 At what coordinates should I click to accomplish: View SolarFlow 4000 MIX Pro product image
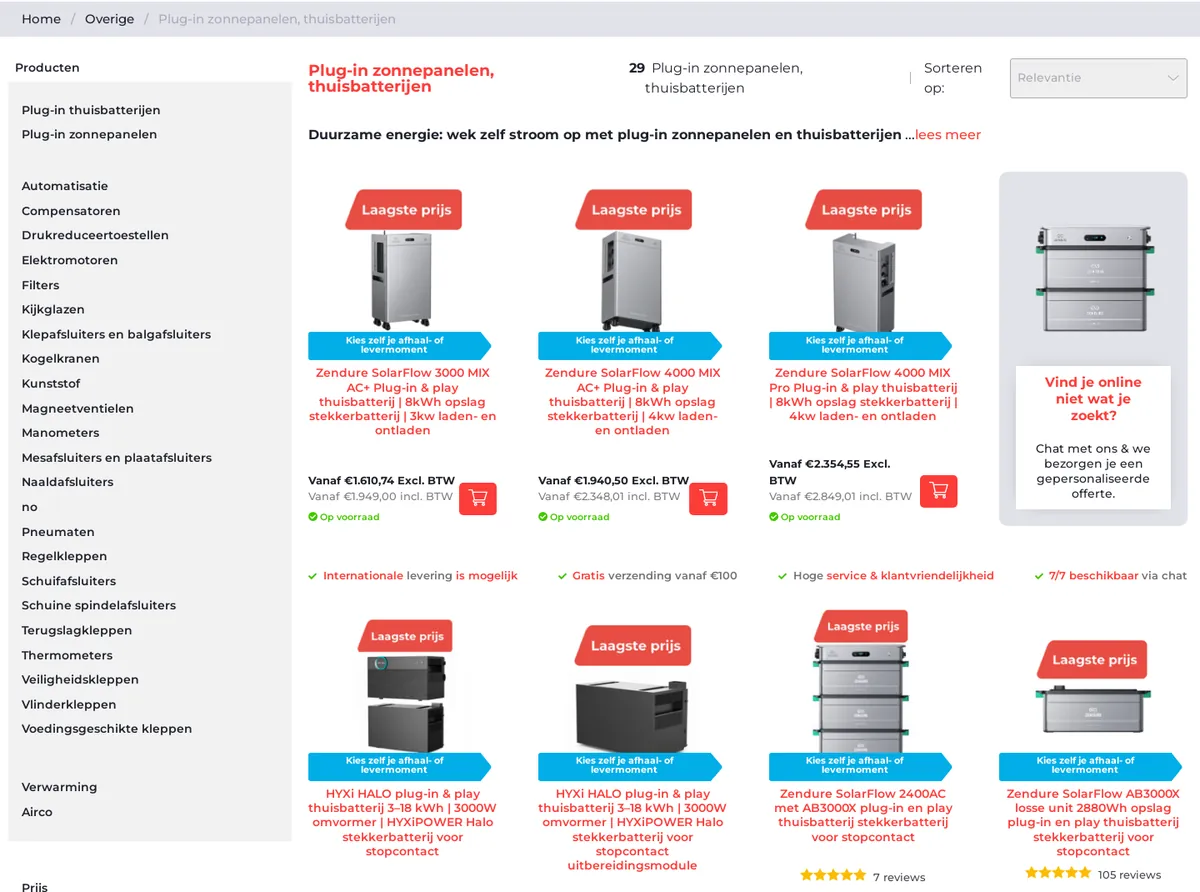(862, 280)
